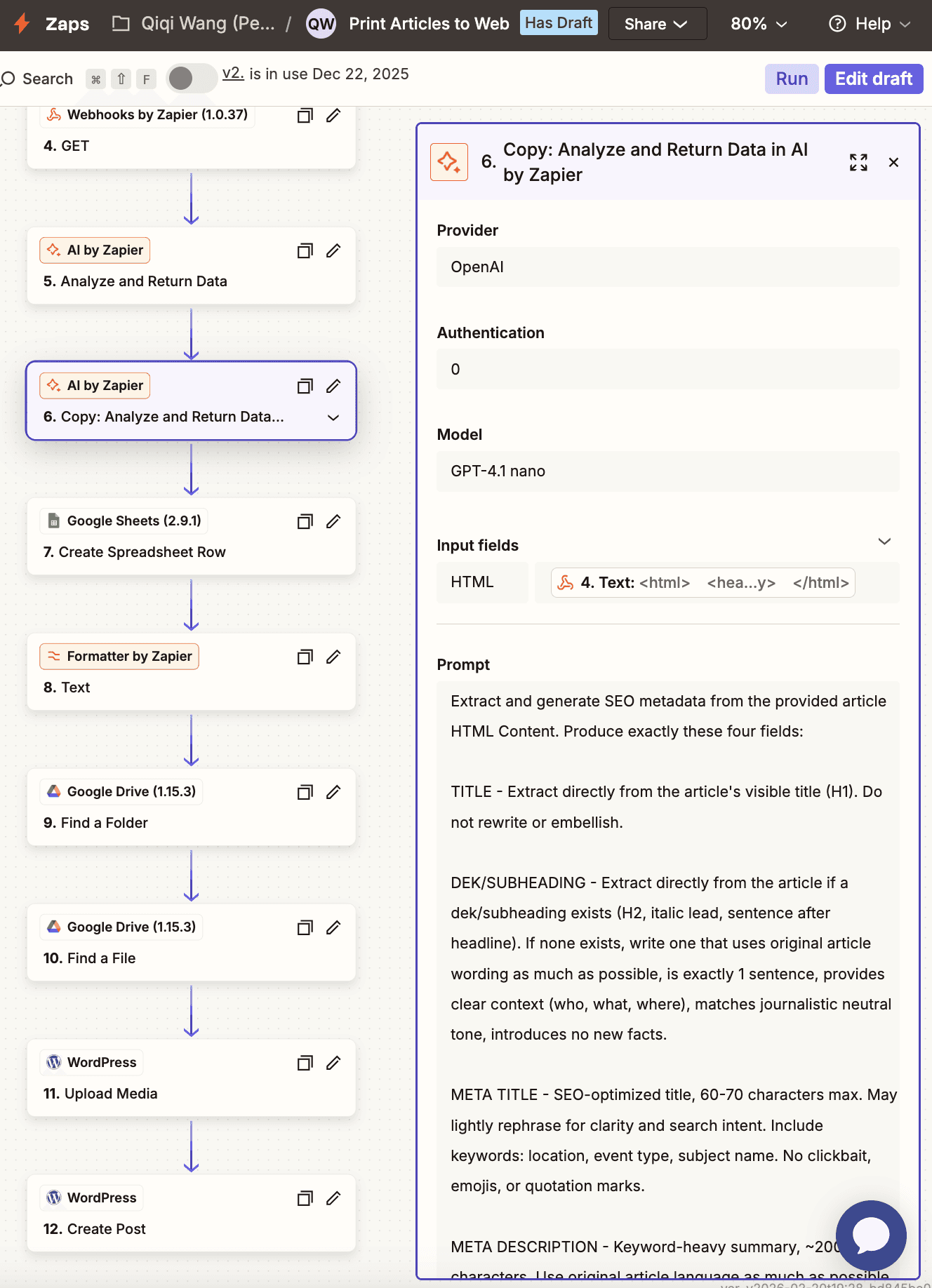Expand the step 6 panel to fullscreen
The width and height of the screenshot is (932, 1288).
(858, 163)
